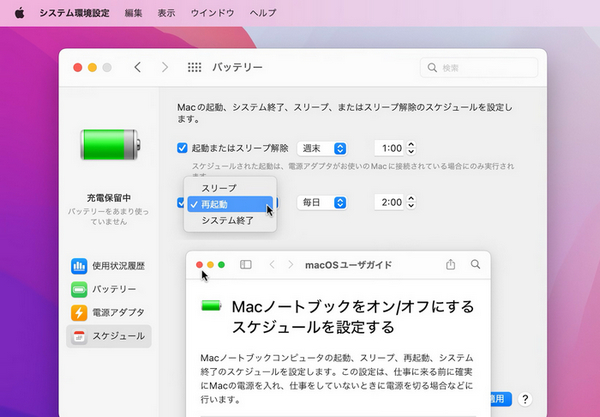The image size is (600, 417).
Task: Select 使用状況履歴 in the sidebar
Action: (109, 266)
